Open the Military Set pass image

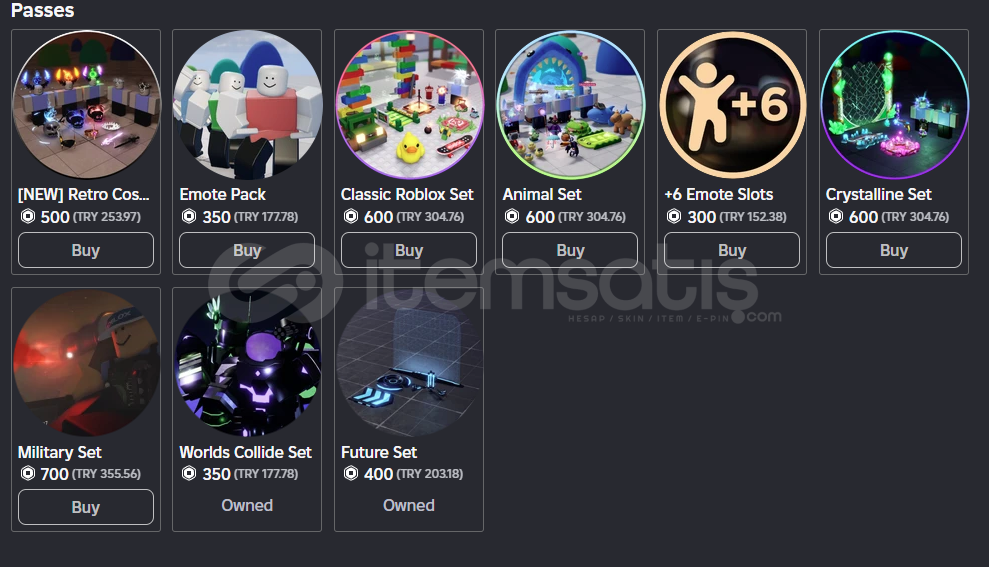tap(86, 363)
